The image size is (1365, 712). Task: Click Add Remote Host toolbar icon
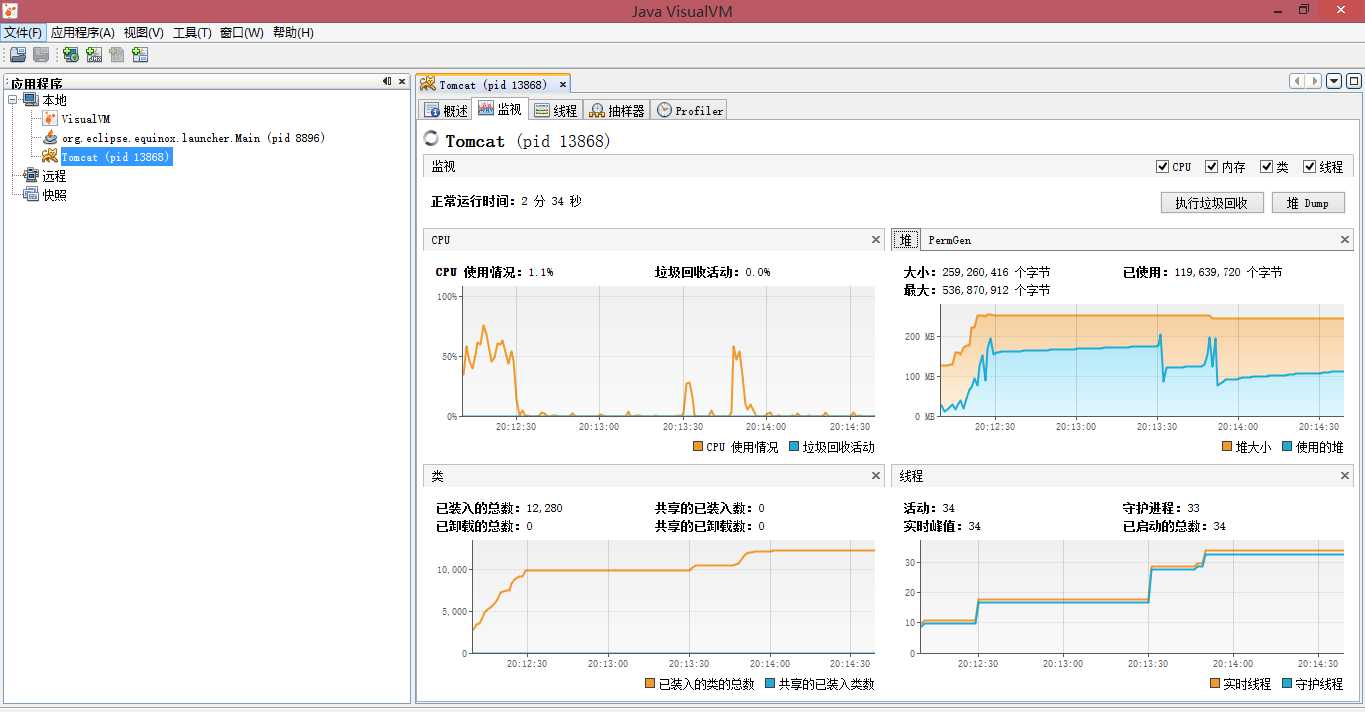(71, 55)
